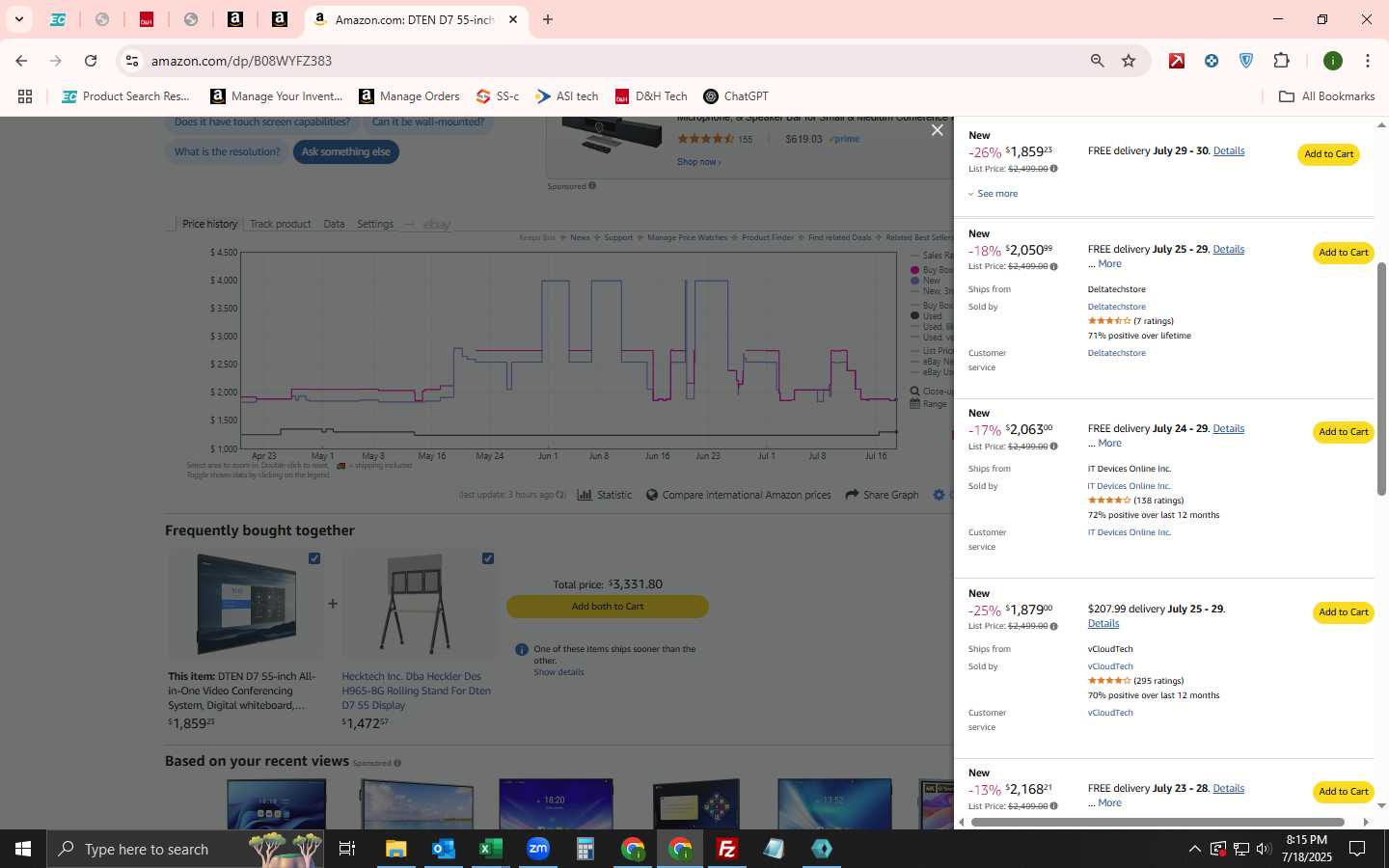The image size is (1389, 868).
Task: Open Show details link for shipping note
Action: click(x=558, y=672)
